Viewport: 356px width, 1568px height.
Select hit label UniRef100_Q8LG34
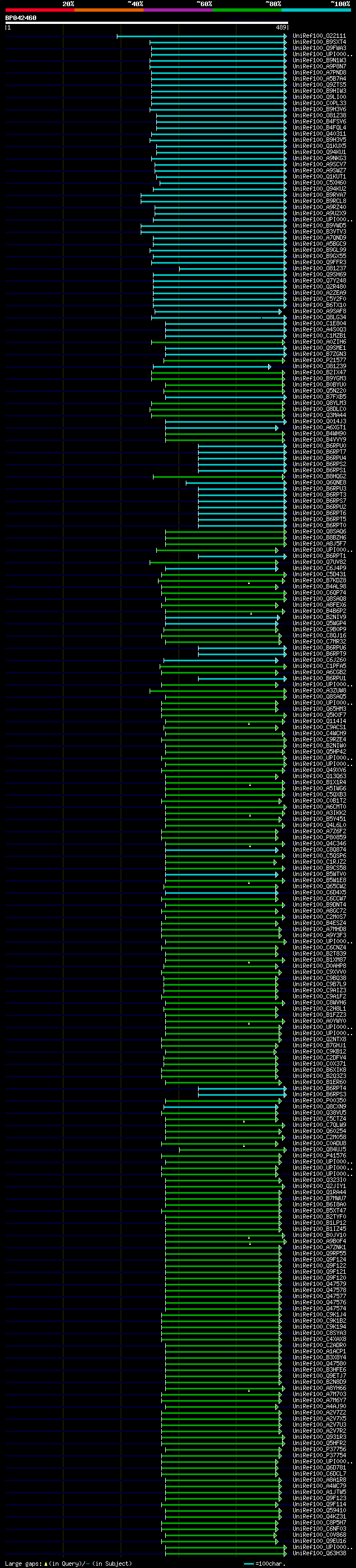click(319, 317)
